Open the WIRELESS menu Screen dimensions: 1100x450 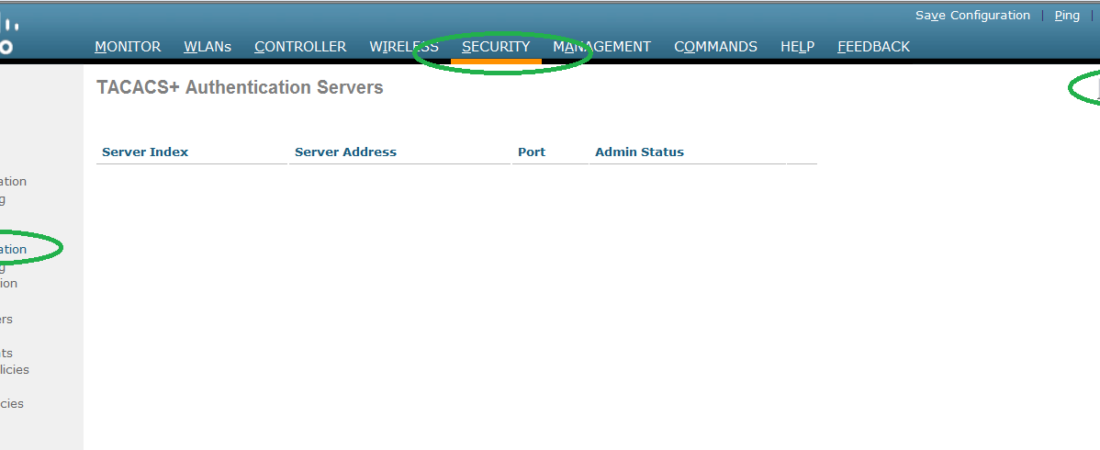point(404,46)
